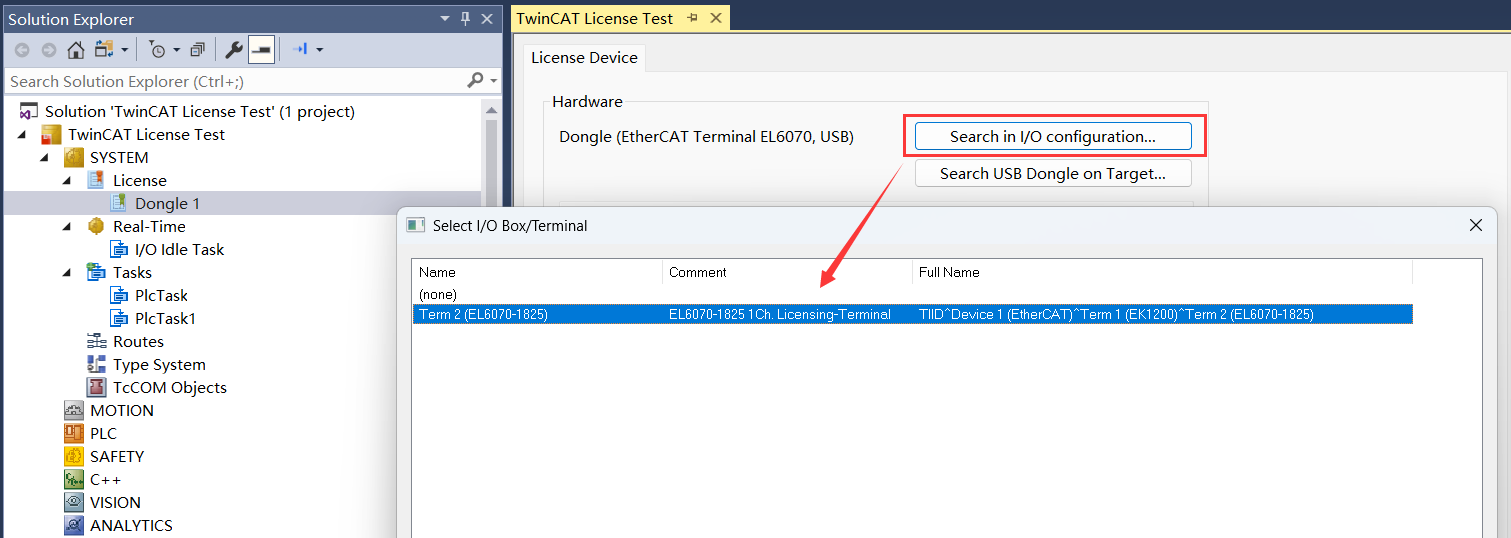Click the Sync with Active Document icon
Image resolution: width=1511 pixels, height=538 pixels.
[299, 49]
